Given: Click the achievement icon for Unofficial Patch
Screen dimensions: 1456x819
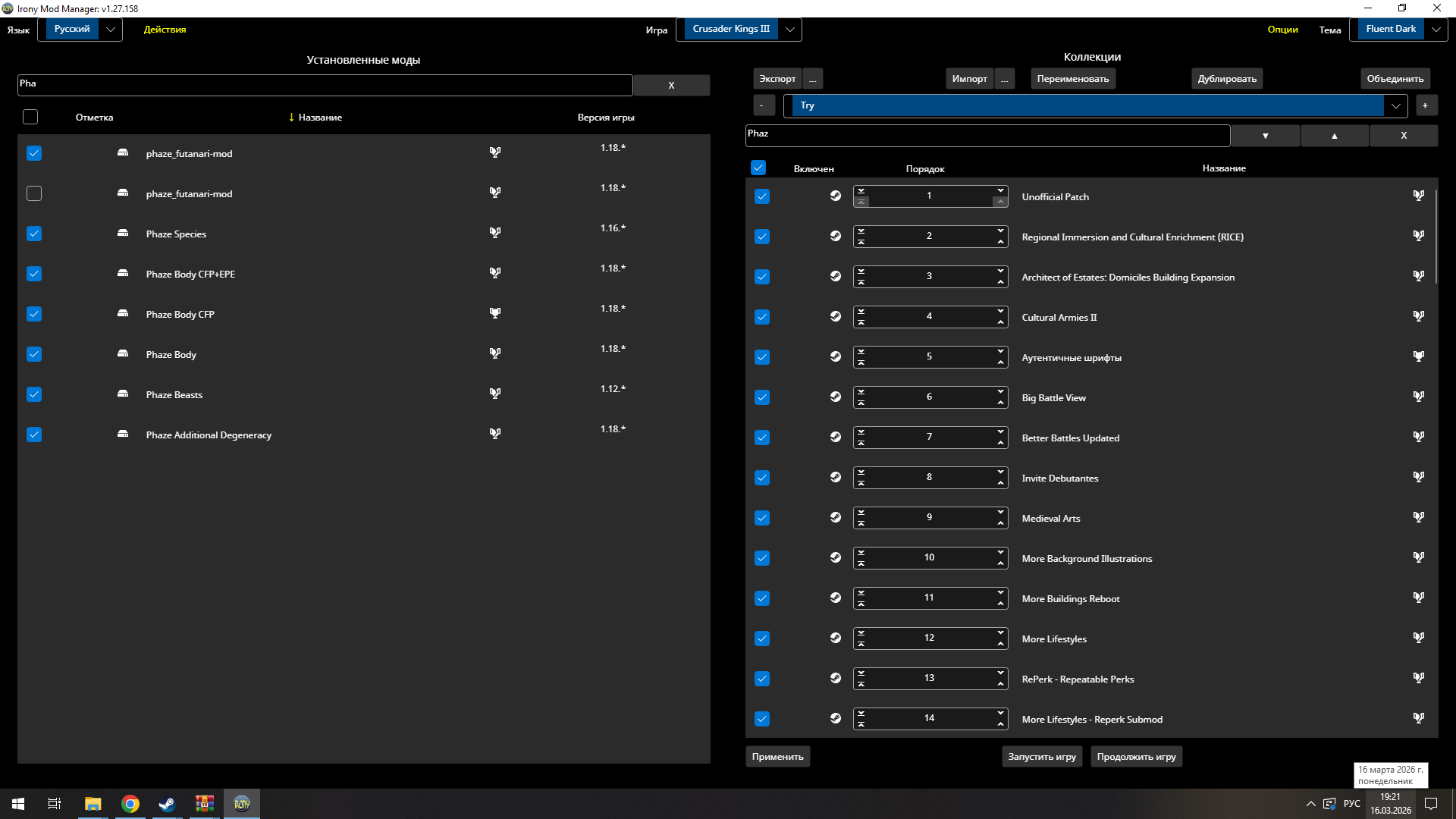Looking at the screenshot, I should point(1419,196).
